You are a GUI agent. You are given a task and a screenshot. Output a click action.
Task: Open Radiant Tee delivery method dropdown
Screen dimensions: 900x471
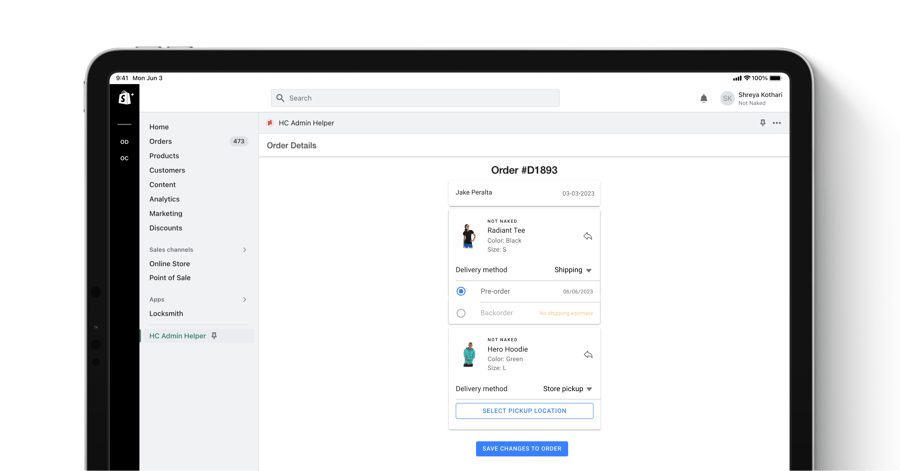click(573, 270)
